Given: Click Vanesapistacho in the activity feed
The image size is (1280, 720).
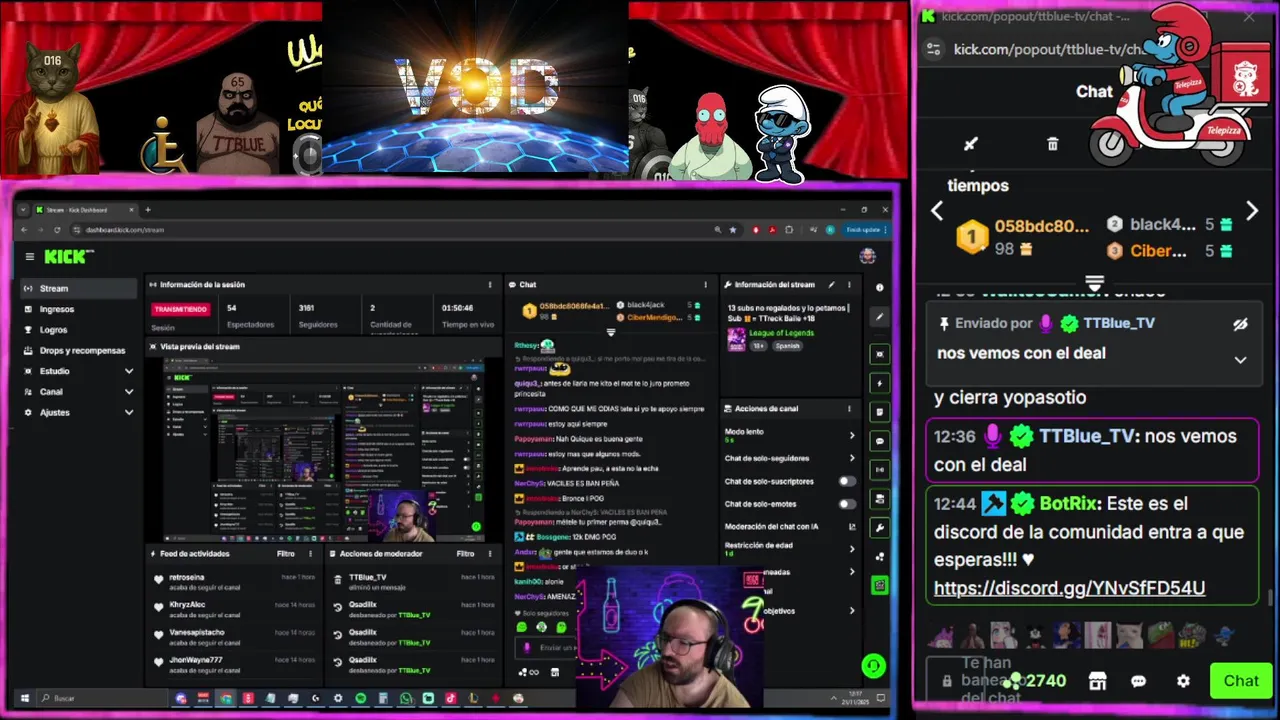Looking at the screenshot, I should point(196,632).
